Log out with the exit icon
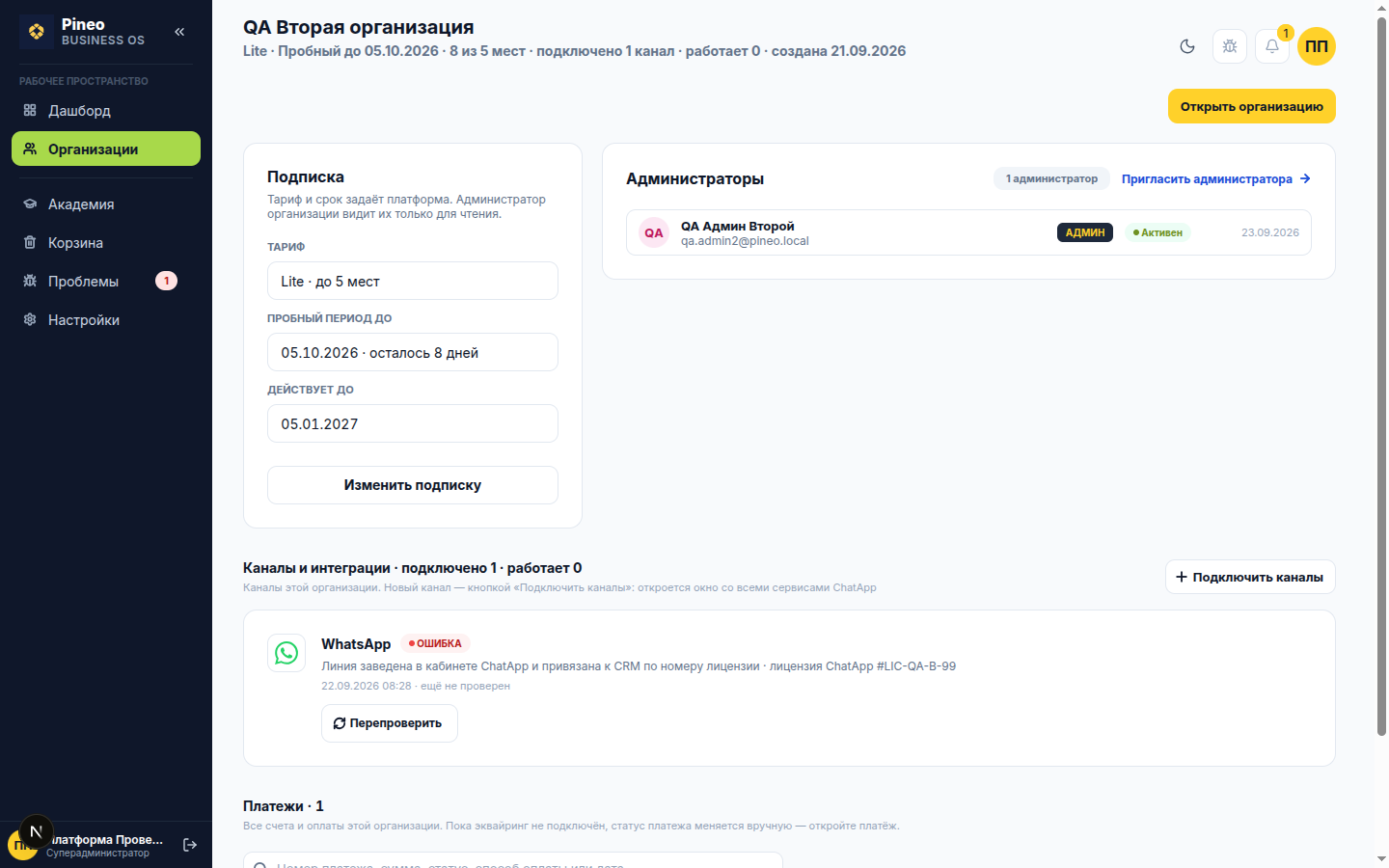The image size is (1389, 868). [190, 845]
